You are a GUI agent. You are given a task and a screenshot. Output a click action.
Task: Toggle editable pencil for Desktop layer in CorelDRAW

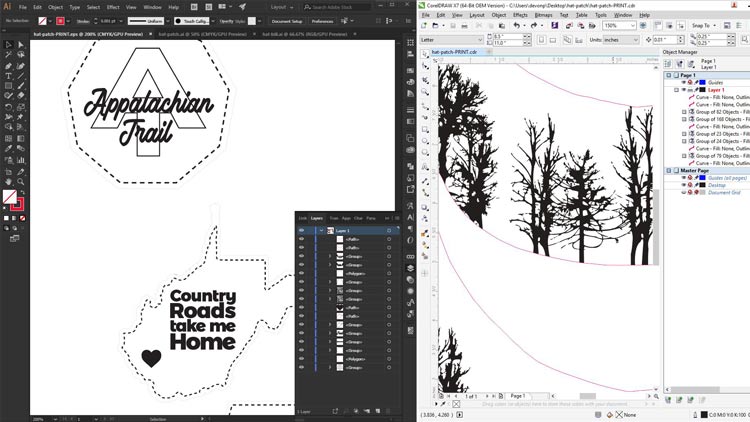tap(696, 185)
